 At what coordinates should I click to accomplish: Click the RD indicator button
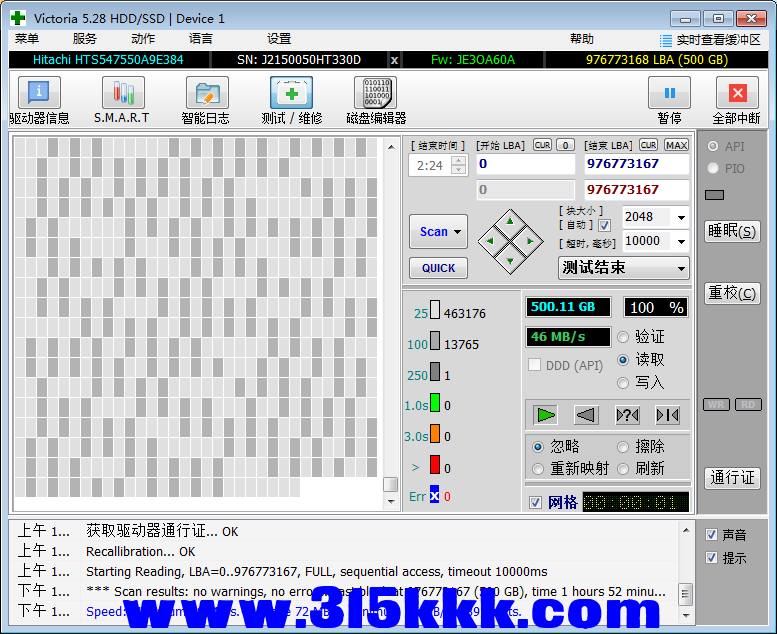748,404
